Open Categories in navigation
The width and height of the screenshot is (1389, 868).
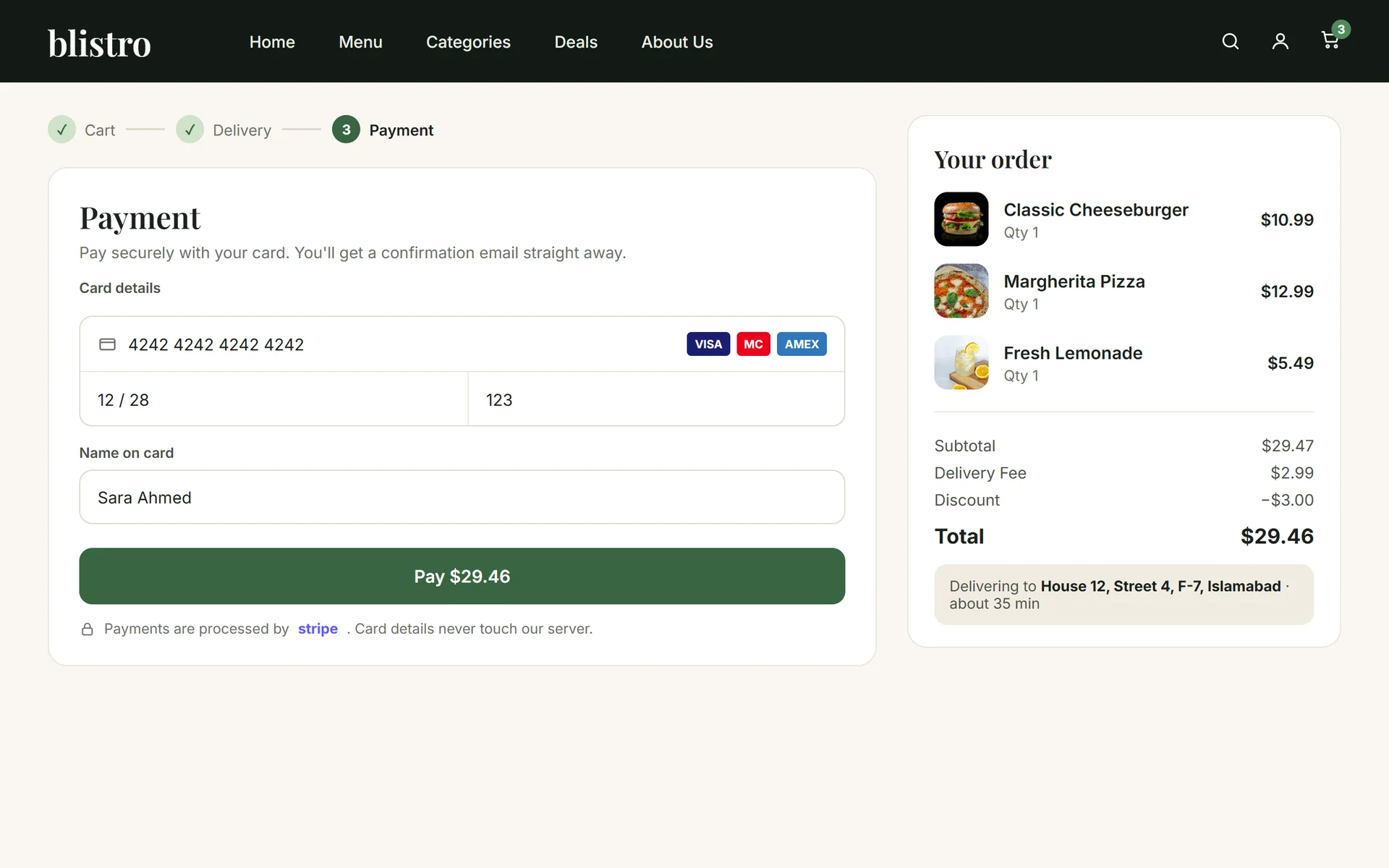468,42
